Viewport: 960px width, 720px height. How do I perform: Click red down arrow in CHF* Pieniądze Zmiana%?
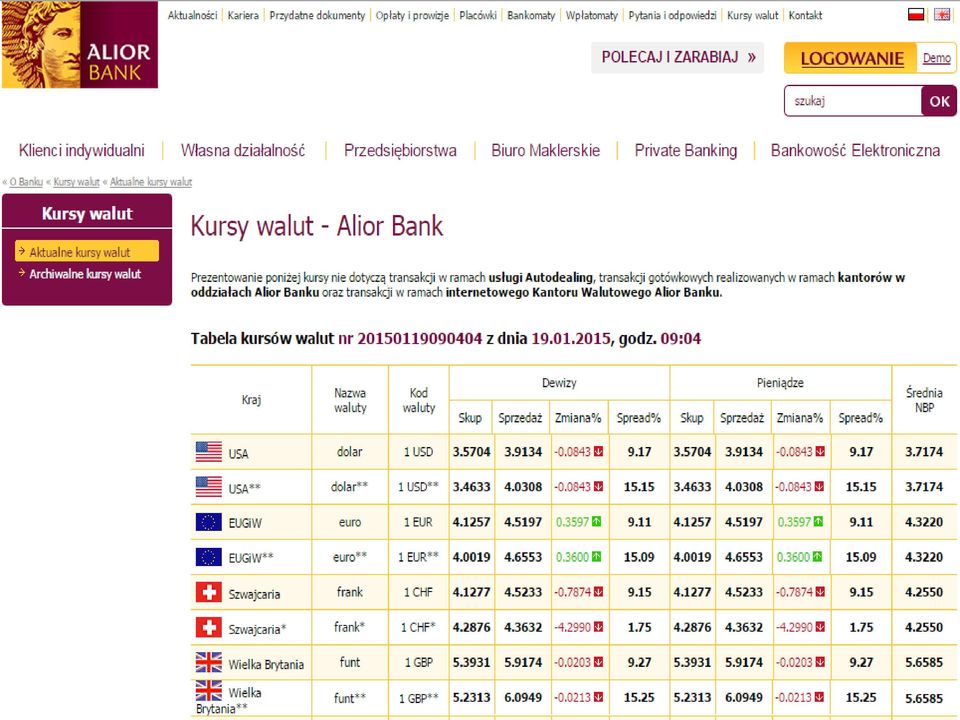820,627
